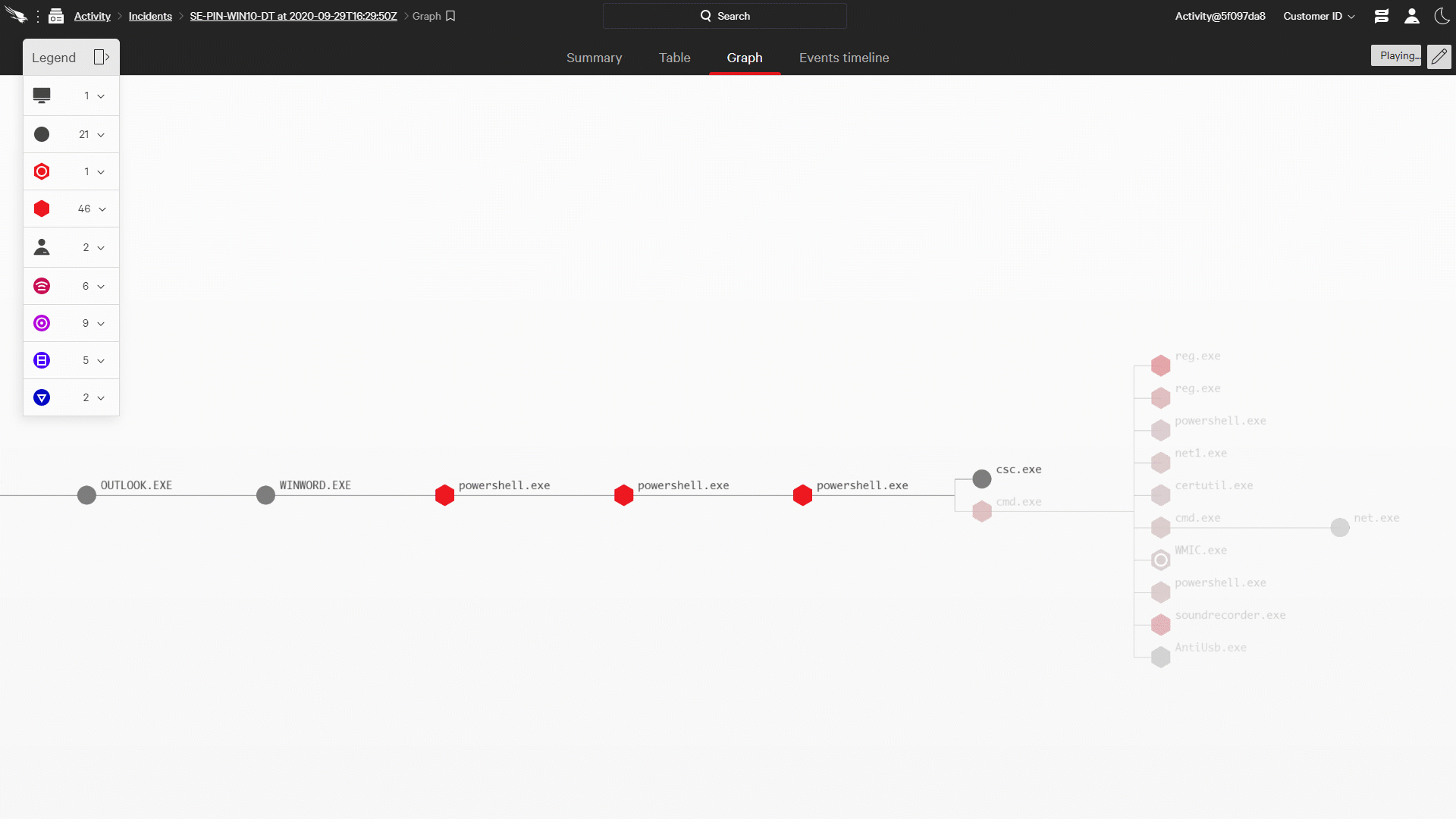Select the host icon in the Legend

pyautogui.click(x=42, y=96)
